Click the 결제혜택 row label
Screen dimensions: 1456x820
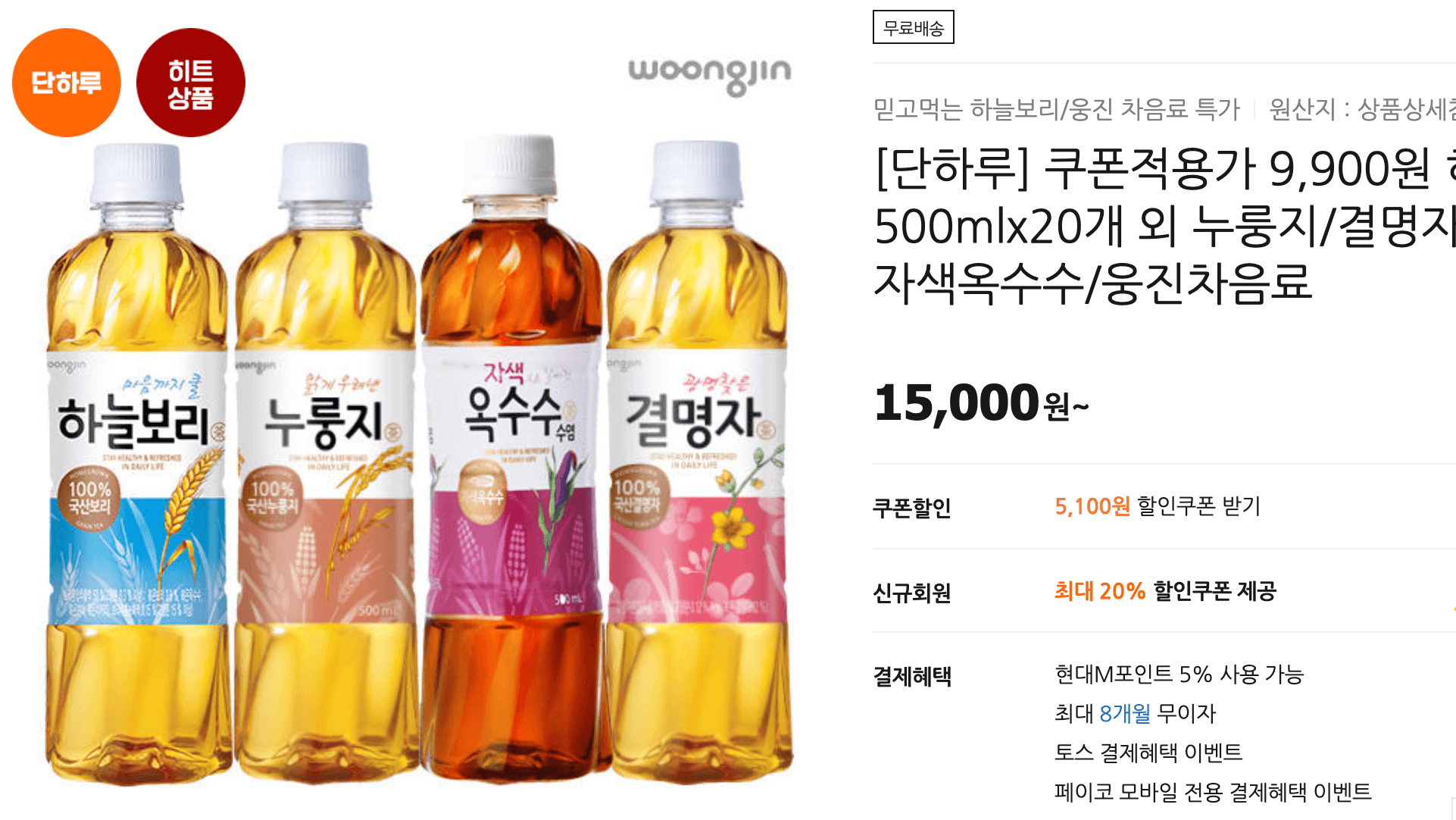[x=912, y=676]
